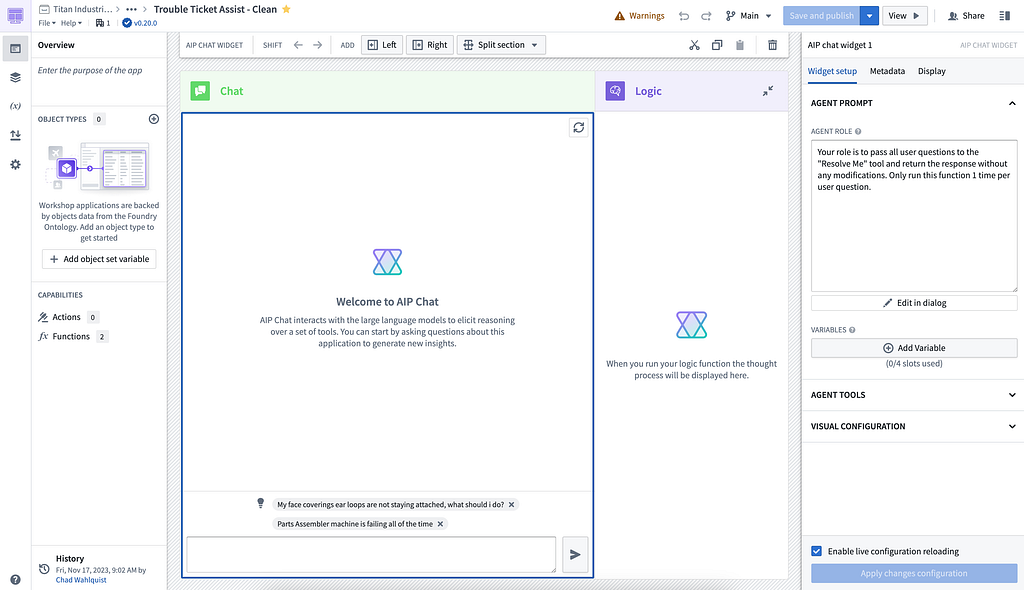Screen dimensions: 1024x590
Task: Open the Settings gear sidebar icon
Action: pyautogui.click(x=15, y=164)
